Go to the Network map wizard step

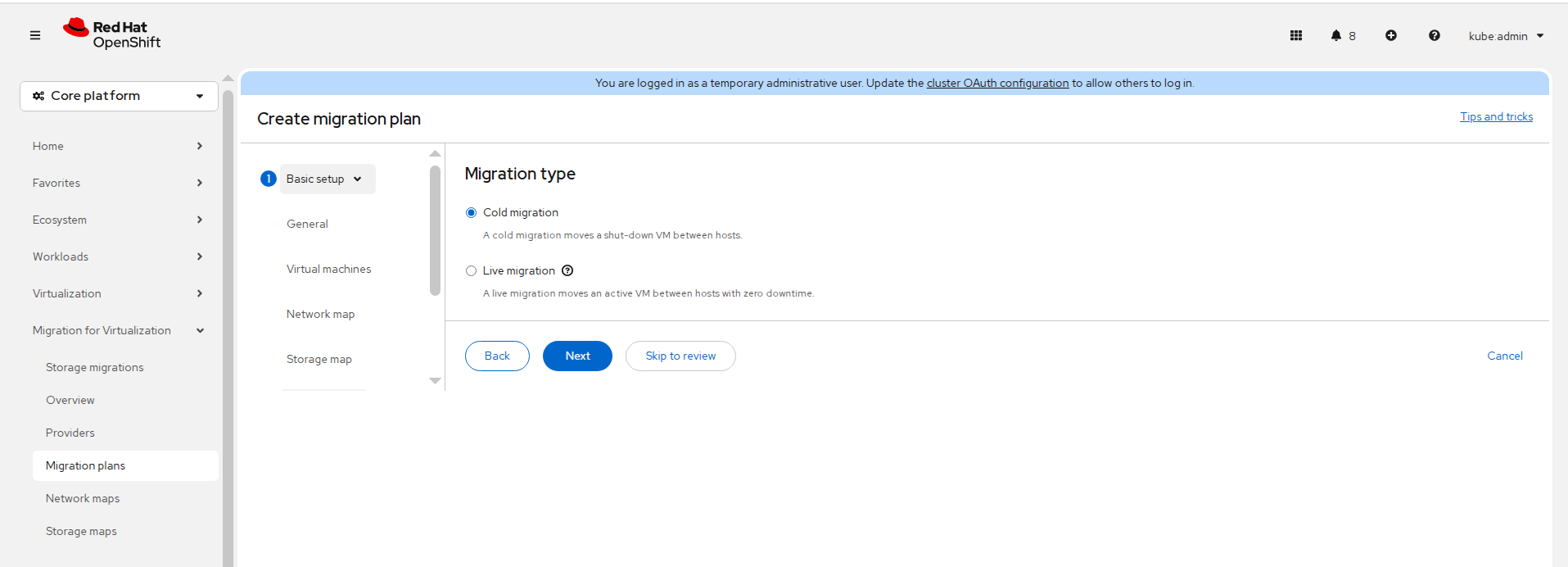click(x=320, y=314)
